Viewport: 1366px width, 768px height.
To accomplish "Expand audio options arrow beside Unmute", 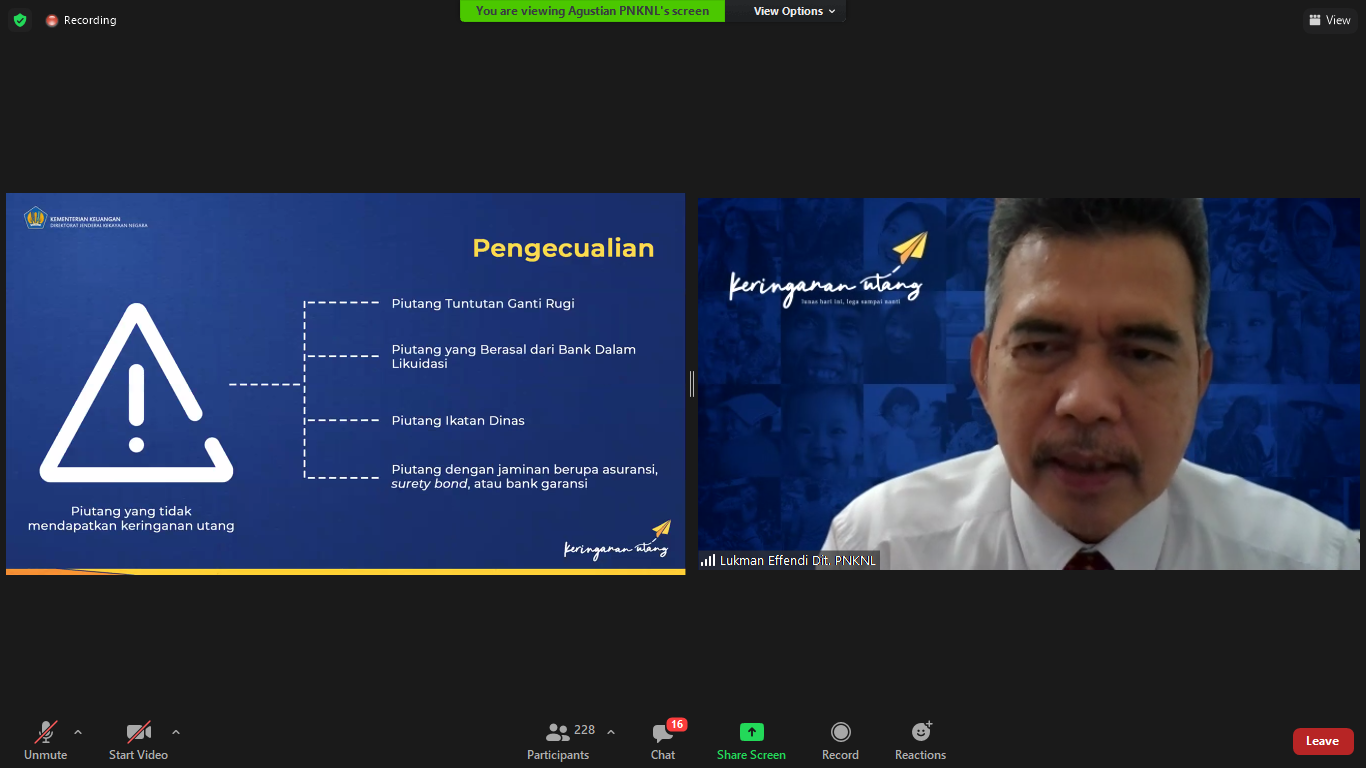I will (78, 732).
